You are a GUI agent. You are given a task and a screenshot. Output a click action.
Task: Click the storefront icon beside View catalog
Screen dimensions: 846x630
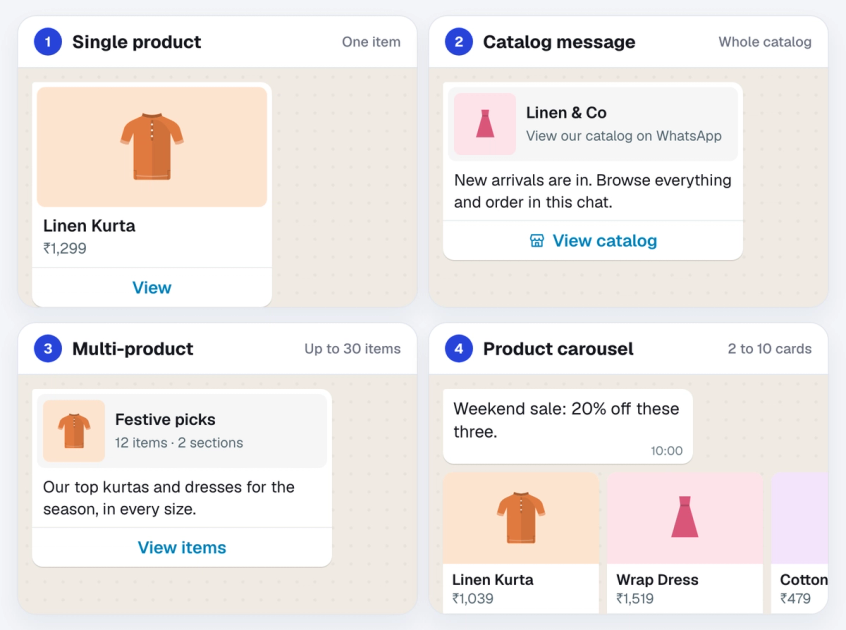[537, 241]
